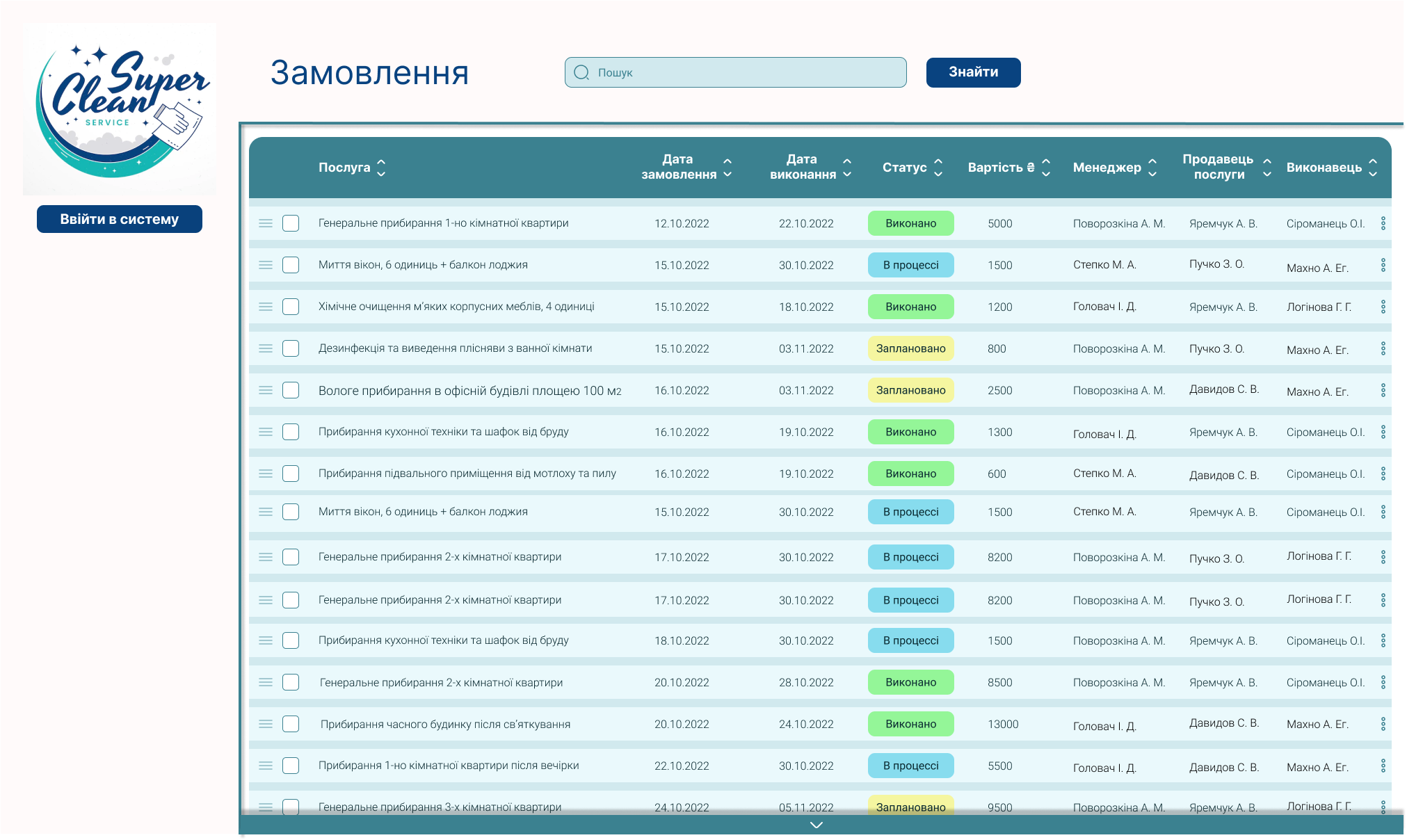
Task: Click drag handle of Прибирання 1-но кімнатної після вечірки row
Action: [x=266, y=766]
